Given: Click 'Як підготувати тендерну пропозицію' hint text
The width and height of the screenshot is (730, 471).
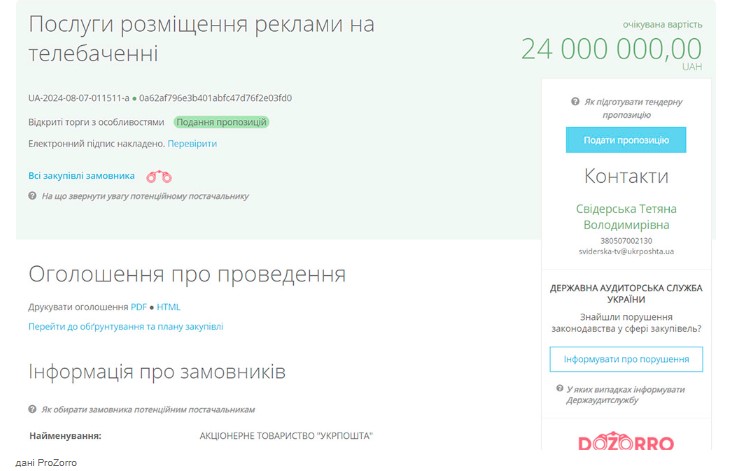Looking at the screenshot, I should (633, 108).
